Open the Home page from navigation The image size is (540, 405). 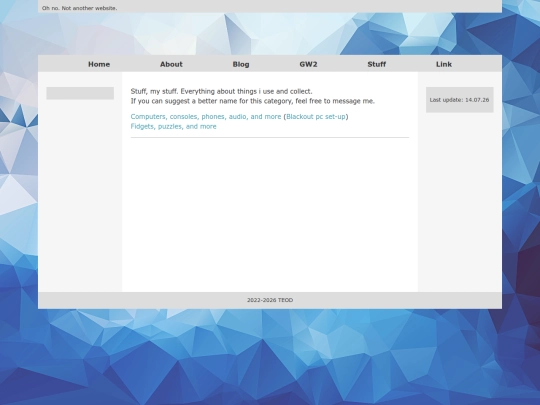pos(99,64)
